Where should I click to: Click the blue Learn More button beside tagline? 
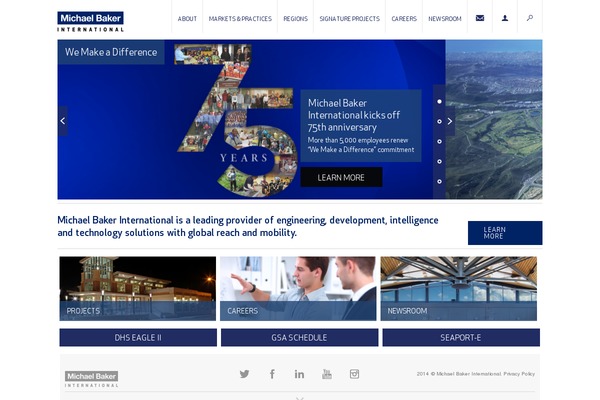coord(505,233)
